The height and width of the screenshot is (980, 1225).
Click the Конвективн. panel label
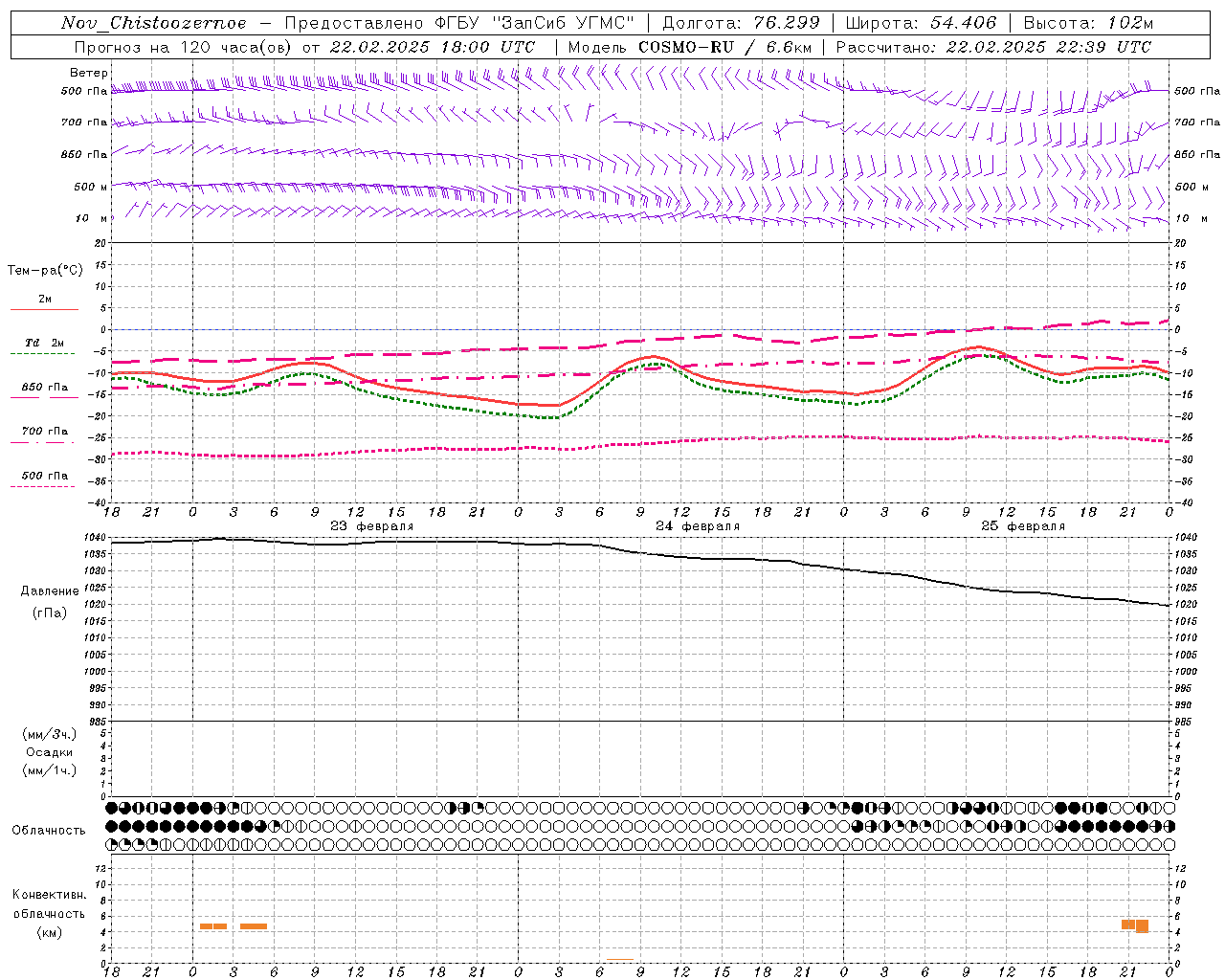(49, 895)
